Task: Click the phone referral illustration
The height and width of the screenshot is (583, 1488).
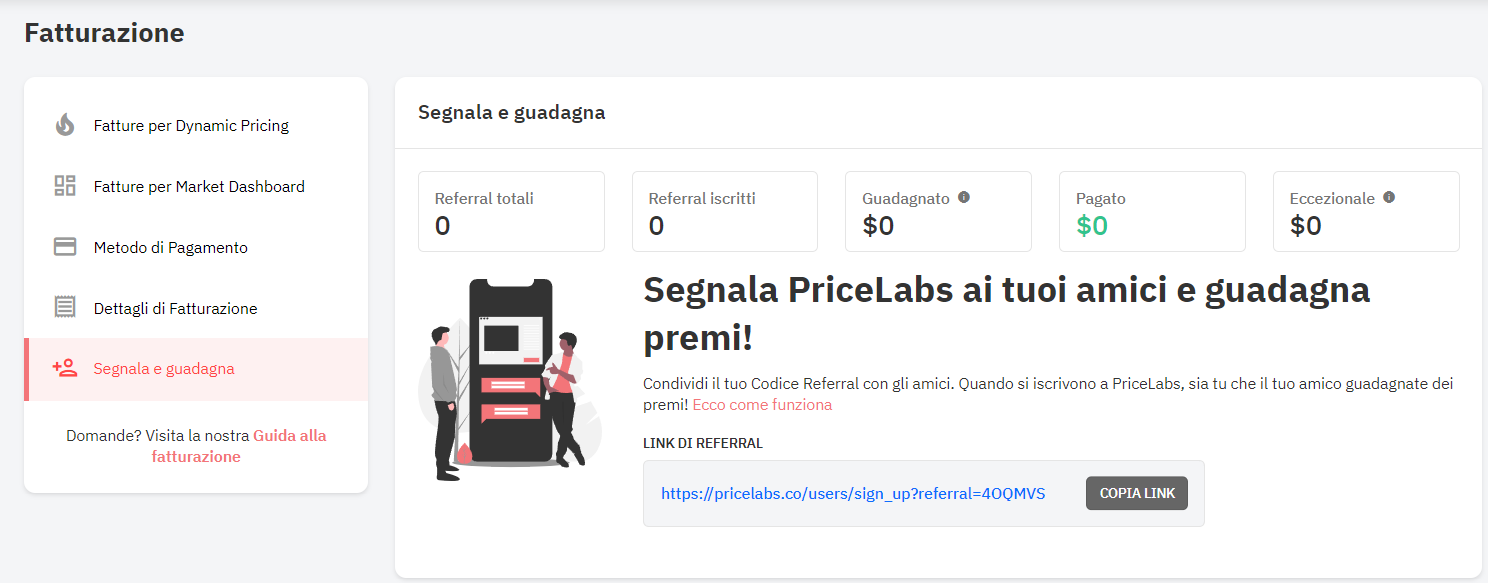Action: [x=510, y=380]
